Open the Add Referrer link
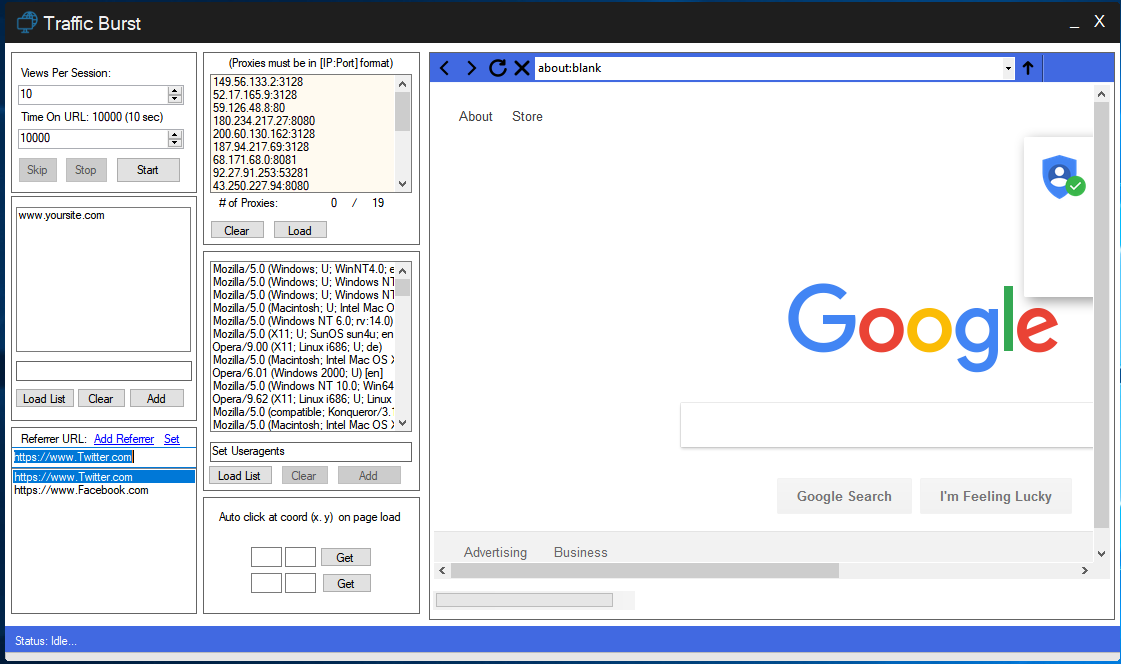The height and width of the screenshot is (664, 1121). (x=124, y=439)
